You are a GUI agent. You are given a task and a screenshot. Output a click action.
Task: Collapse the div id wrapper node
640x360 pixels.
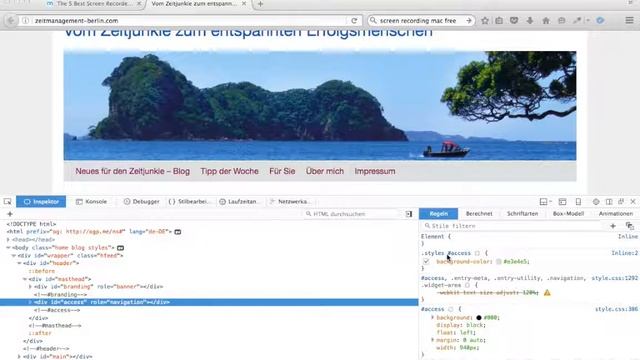tap(13, 256)
